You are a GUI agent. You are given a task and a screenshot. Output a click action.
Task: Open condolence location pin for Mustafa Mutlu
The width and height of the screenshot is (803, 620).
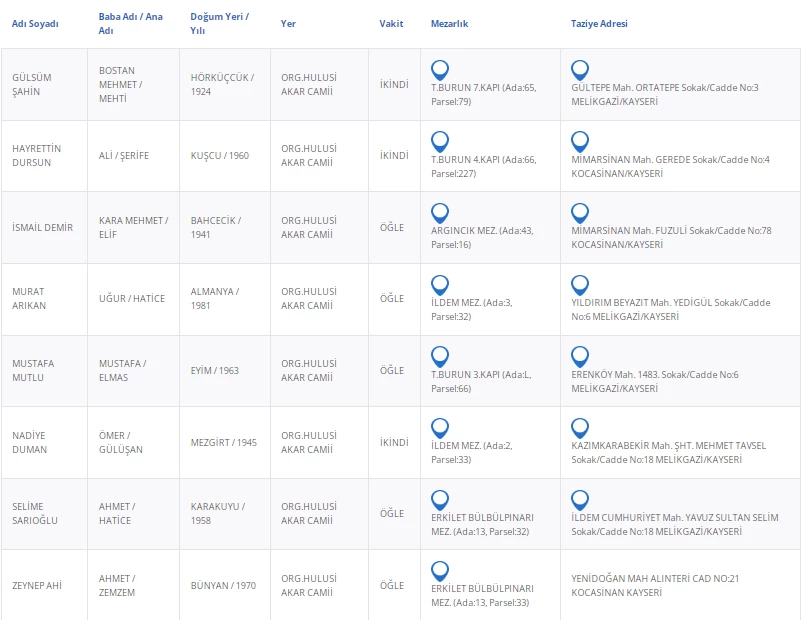click(x=579, y=356)
